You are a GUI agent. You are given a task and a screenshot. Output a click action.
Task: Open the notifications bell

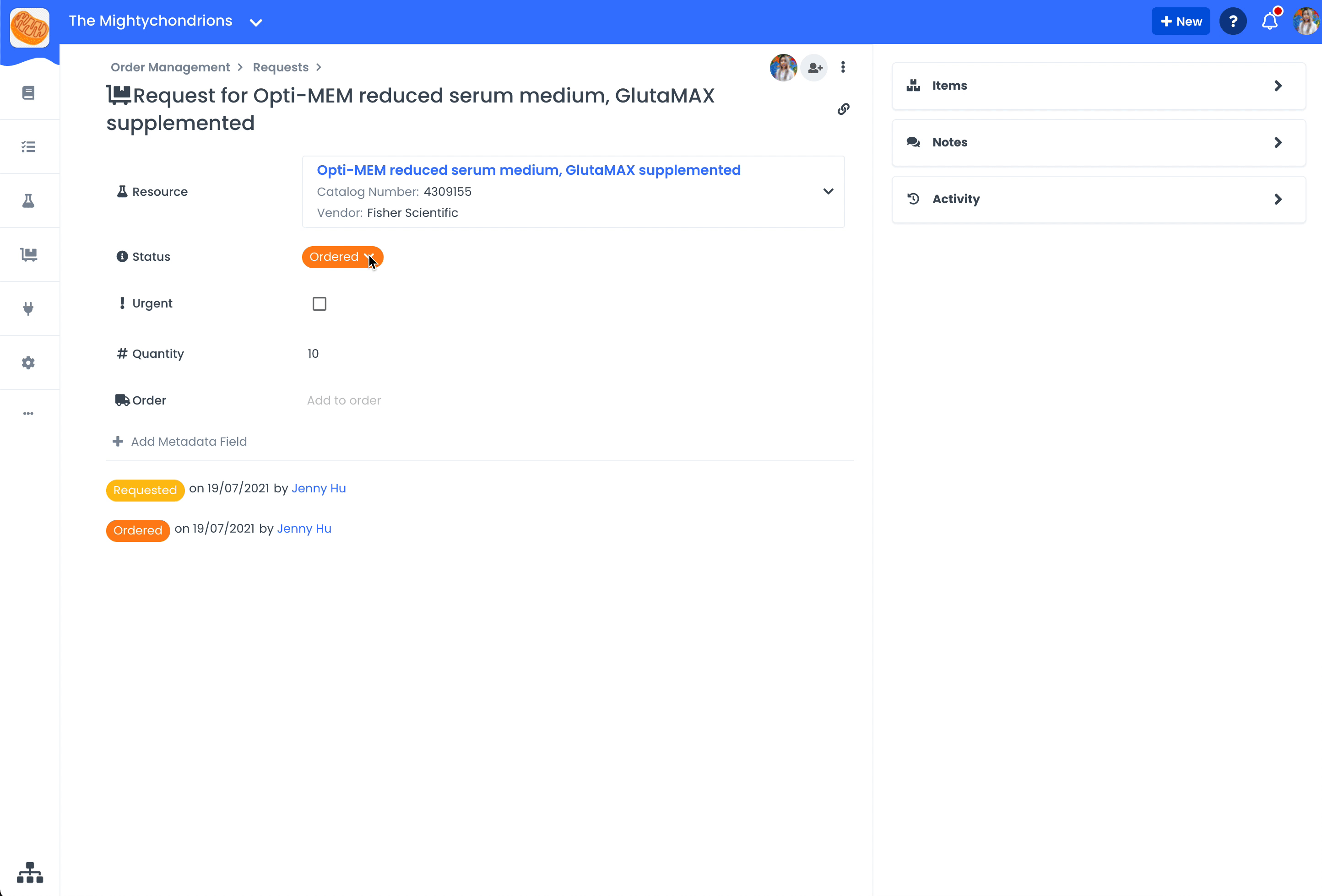click(1269, 22)
